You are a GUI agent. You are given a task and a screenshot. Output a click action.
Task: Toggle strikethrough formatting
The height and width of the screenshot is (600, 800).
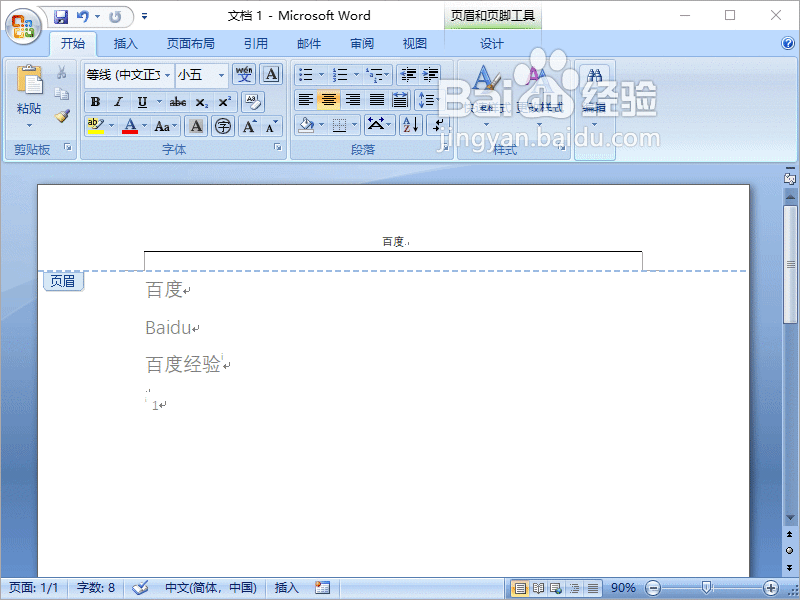click(178, 102)
